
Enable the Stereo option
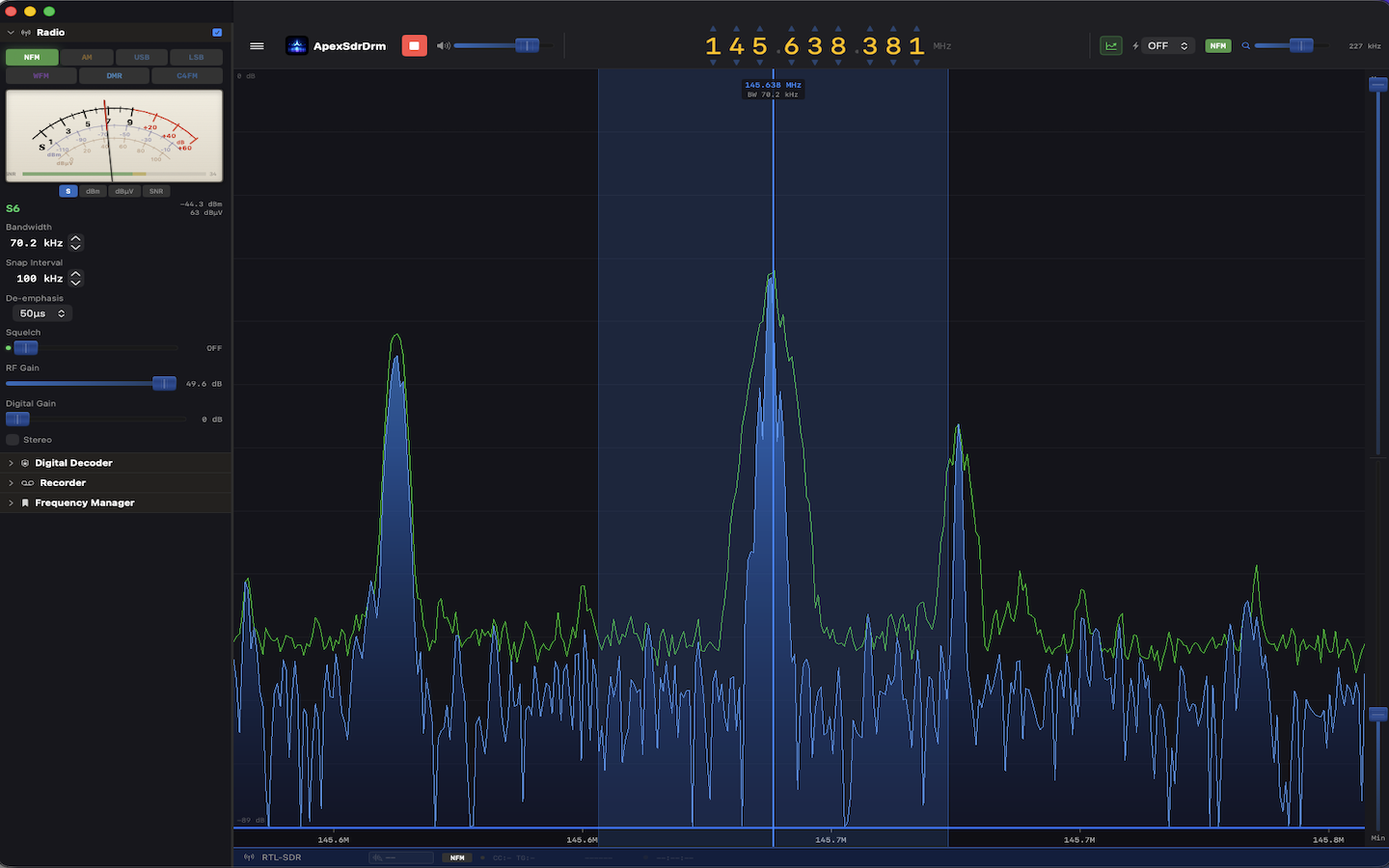(x=14, y=439)
